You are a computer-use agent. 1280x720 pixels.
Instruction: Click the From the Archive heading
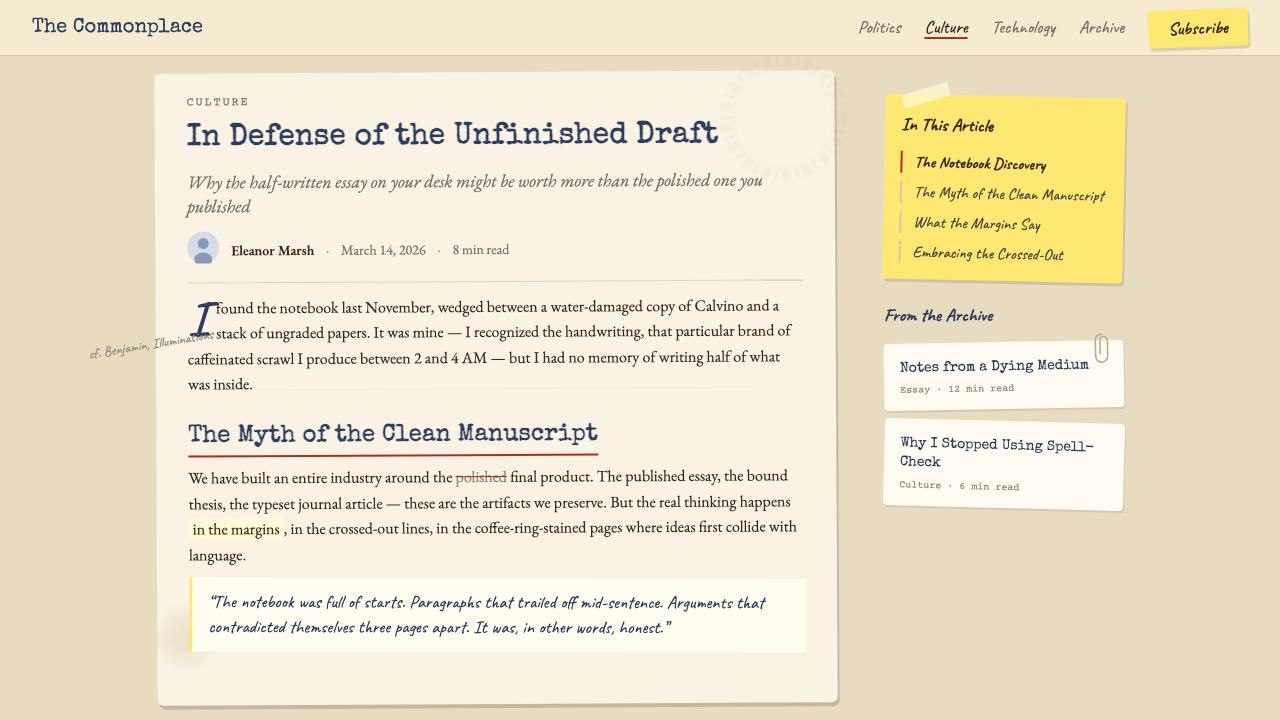[x=939, y=315]
